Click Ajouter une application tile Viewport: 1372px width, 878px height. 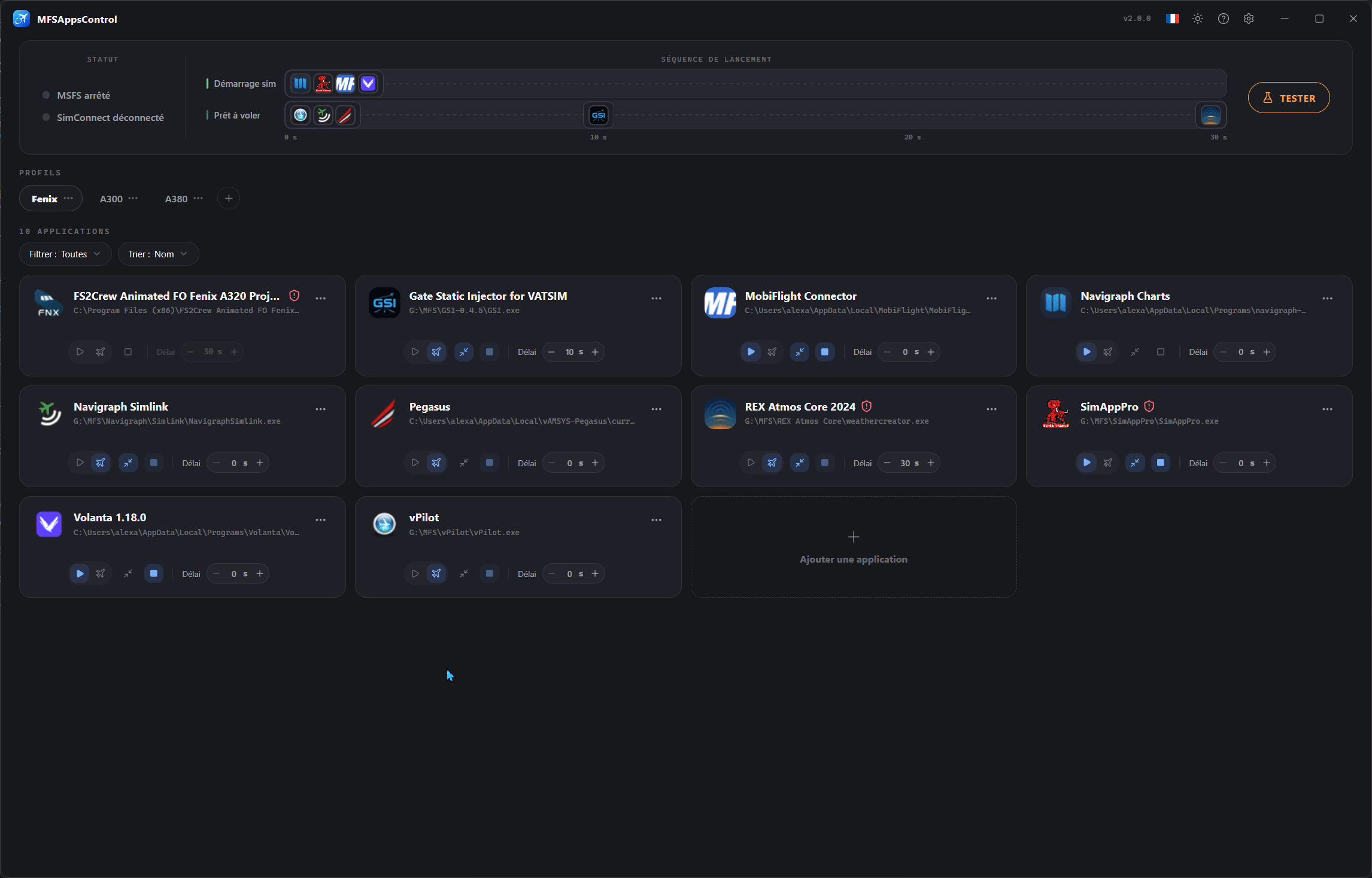coord(854,547)
